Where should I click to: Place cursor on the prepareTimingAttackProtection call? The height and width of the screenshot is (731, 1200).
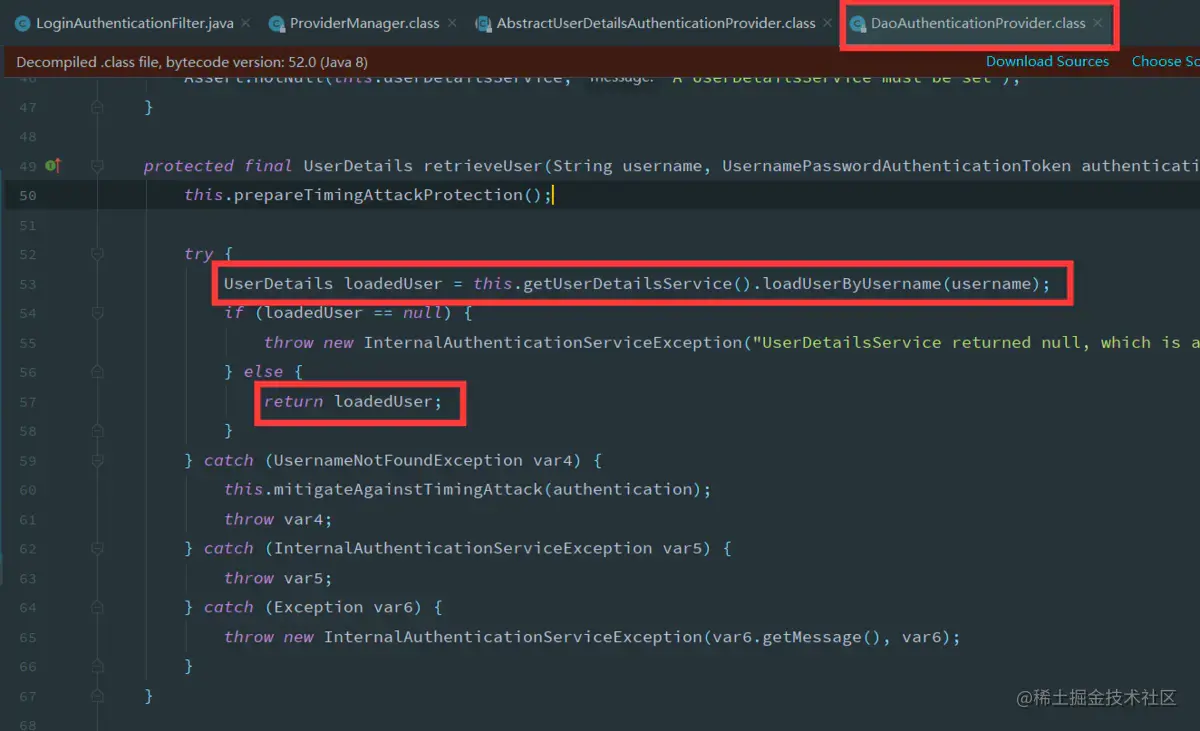[x=380, y=195]
